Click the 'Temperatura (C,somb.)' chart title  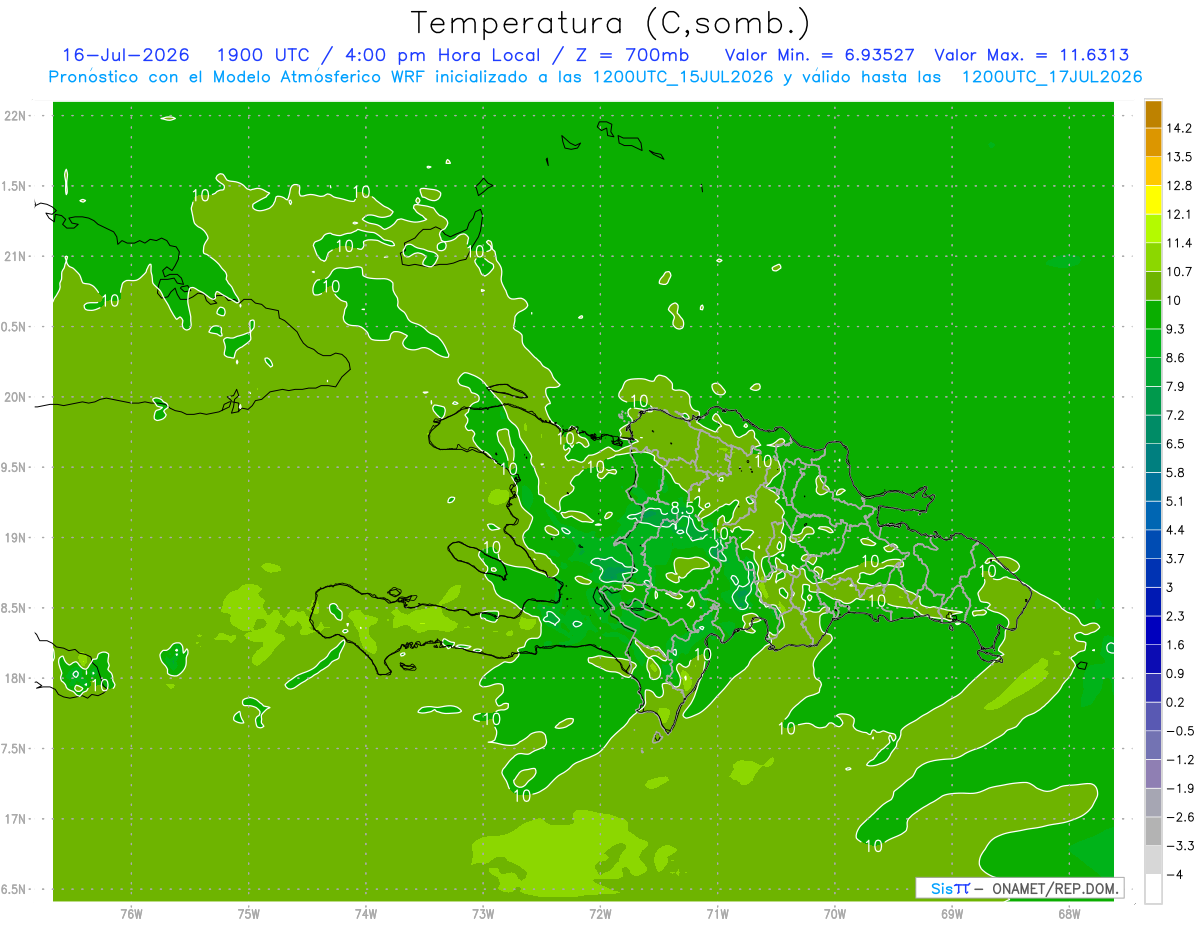pyautogui.click(x=610, y=23)
